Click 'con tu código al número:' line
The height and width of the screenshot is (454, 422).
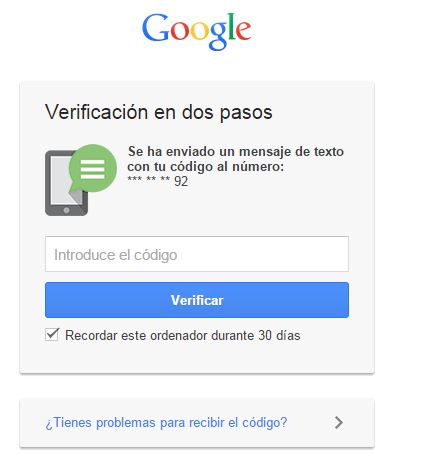[x=206, y=166]
